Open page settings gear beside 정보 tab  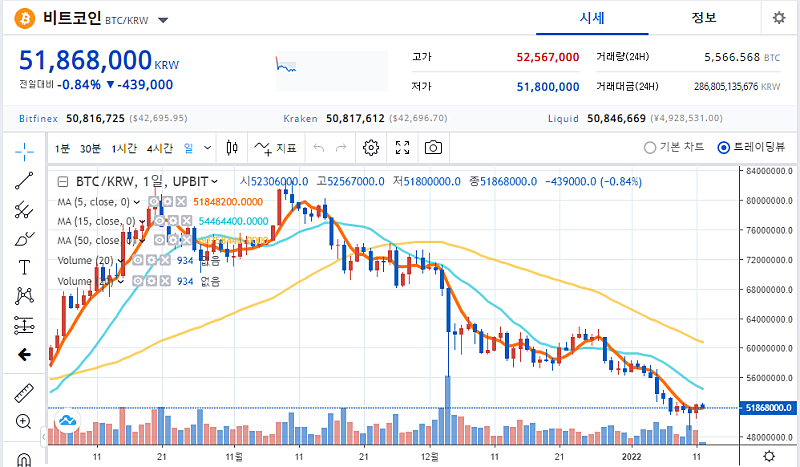(779, 18)
